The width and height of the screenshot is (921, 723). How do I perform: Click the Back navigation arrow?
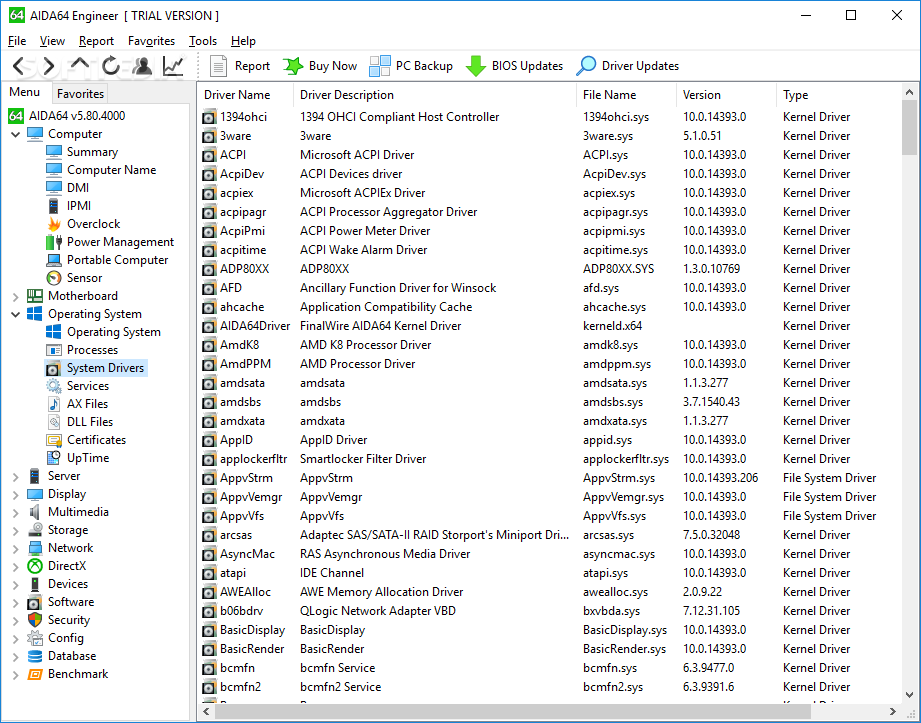pos(19,66)
